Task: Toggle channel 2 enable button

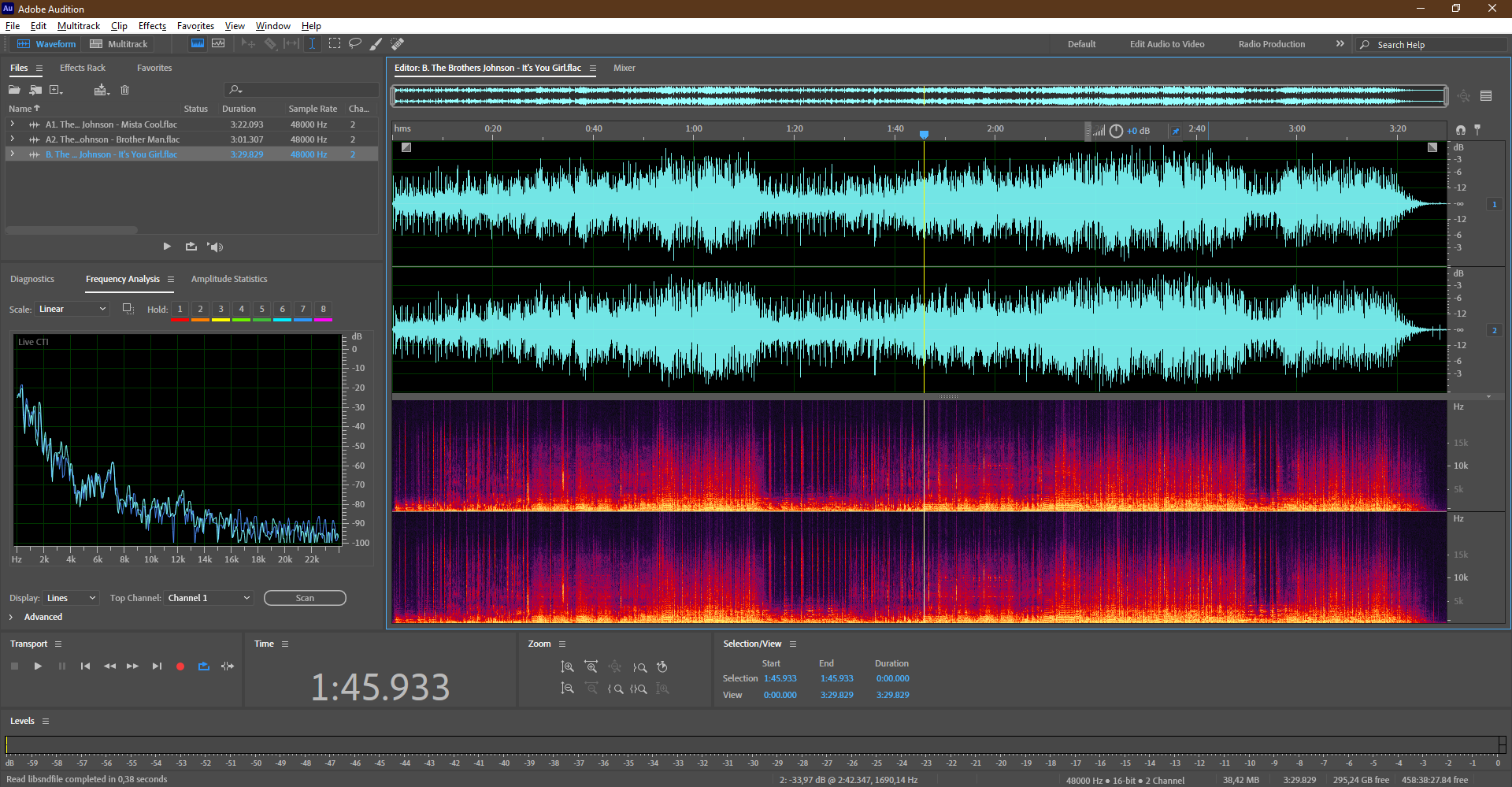Action: [1494, 331]
